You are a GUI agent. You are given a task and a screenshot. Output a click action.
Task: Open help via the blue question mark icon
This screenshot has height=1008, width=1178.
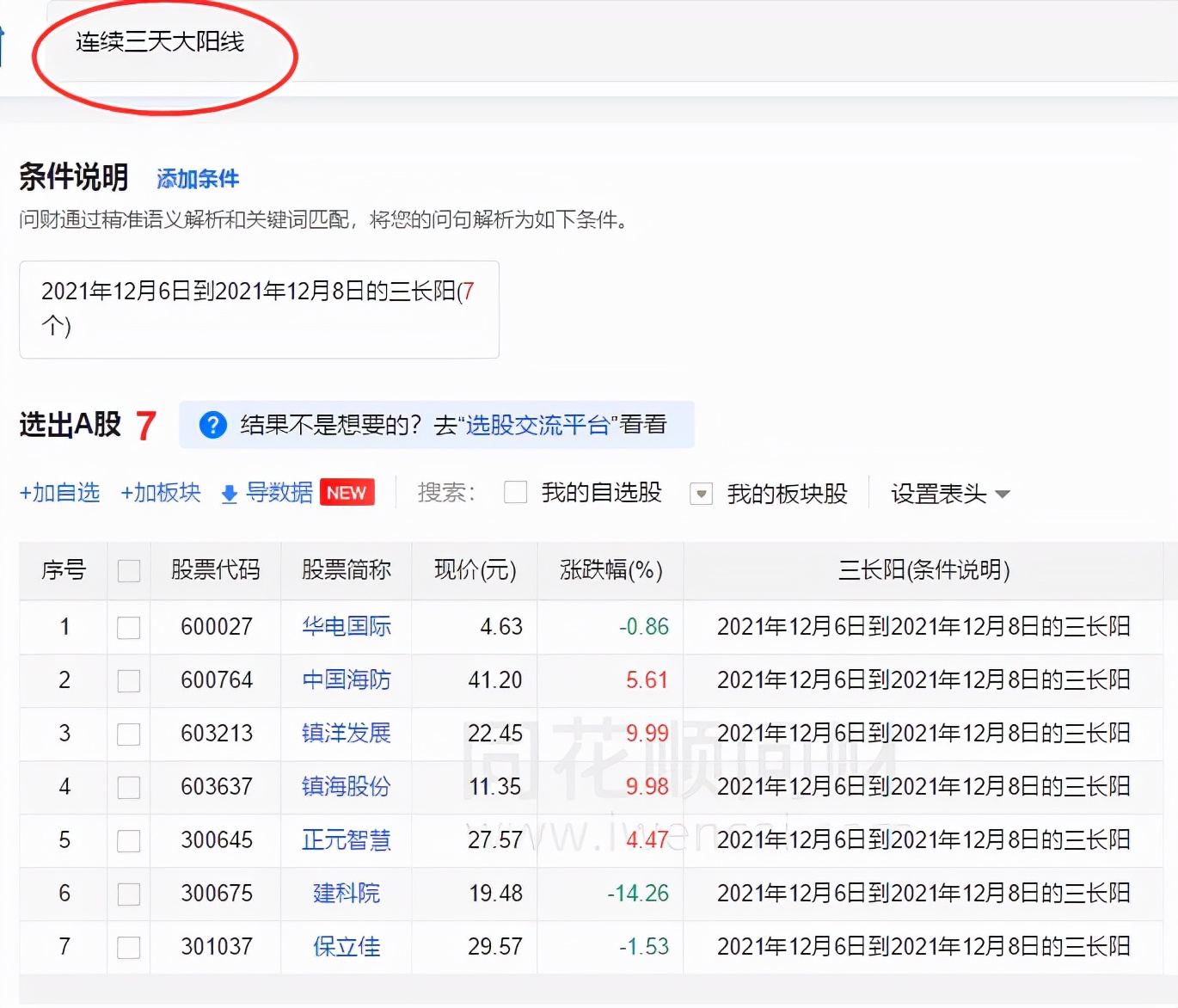(x=212, y=424)
